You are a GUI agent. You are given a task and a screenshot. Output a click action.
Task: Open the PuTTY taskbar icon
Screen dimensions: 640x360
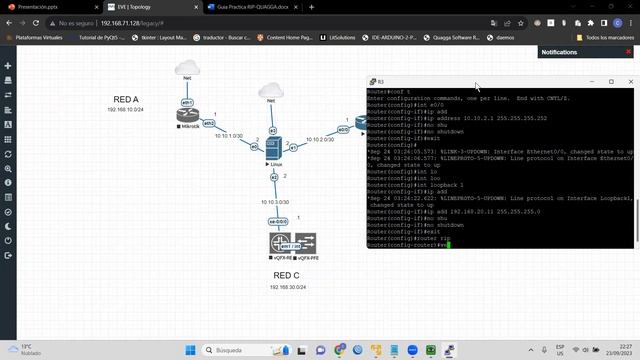tap(449, 350)
